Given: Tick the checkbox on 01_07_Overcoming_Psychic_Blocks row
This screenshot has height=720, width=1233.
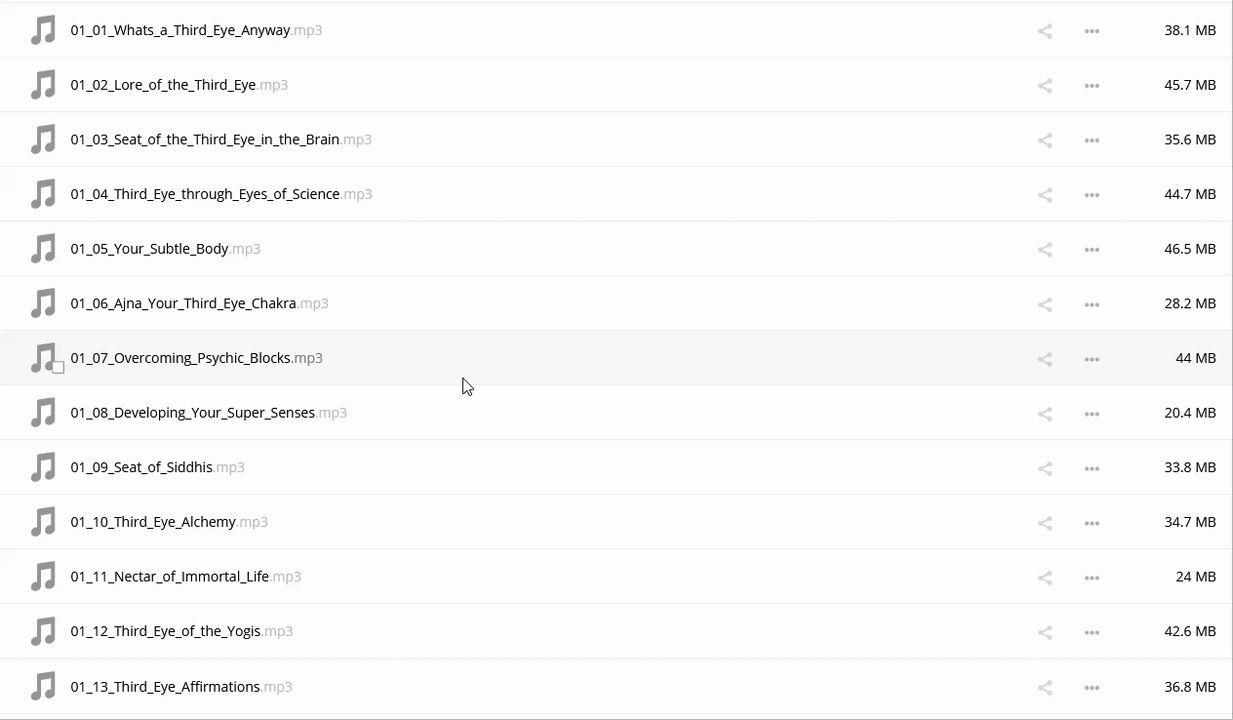Looking at the screenshot, I should 58,368.
